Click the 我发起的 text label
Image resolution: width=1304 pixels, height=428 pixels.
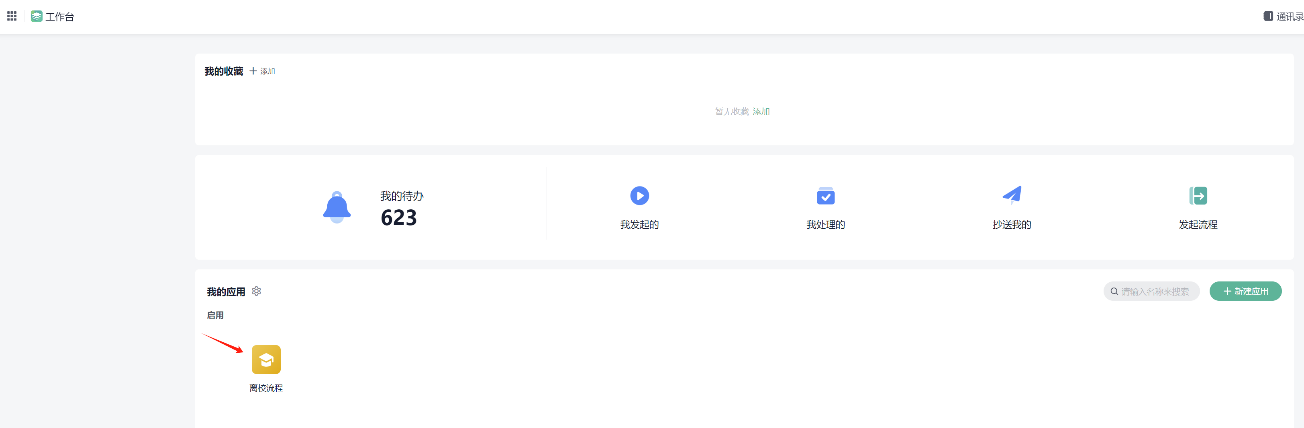[640, 225]
